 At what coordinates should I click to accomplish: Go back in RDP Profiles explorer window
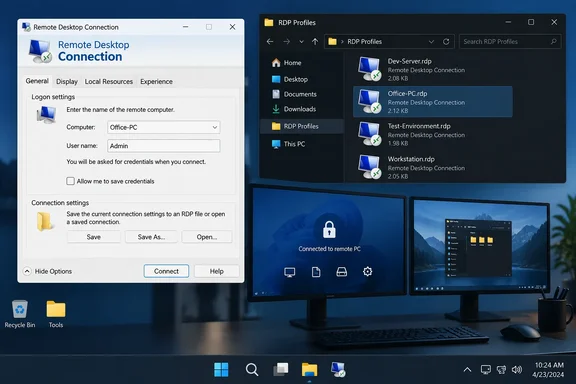270,42
